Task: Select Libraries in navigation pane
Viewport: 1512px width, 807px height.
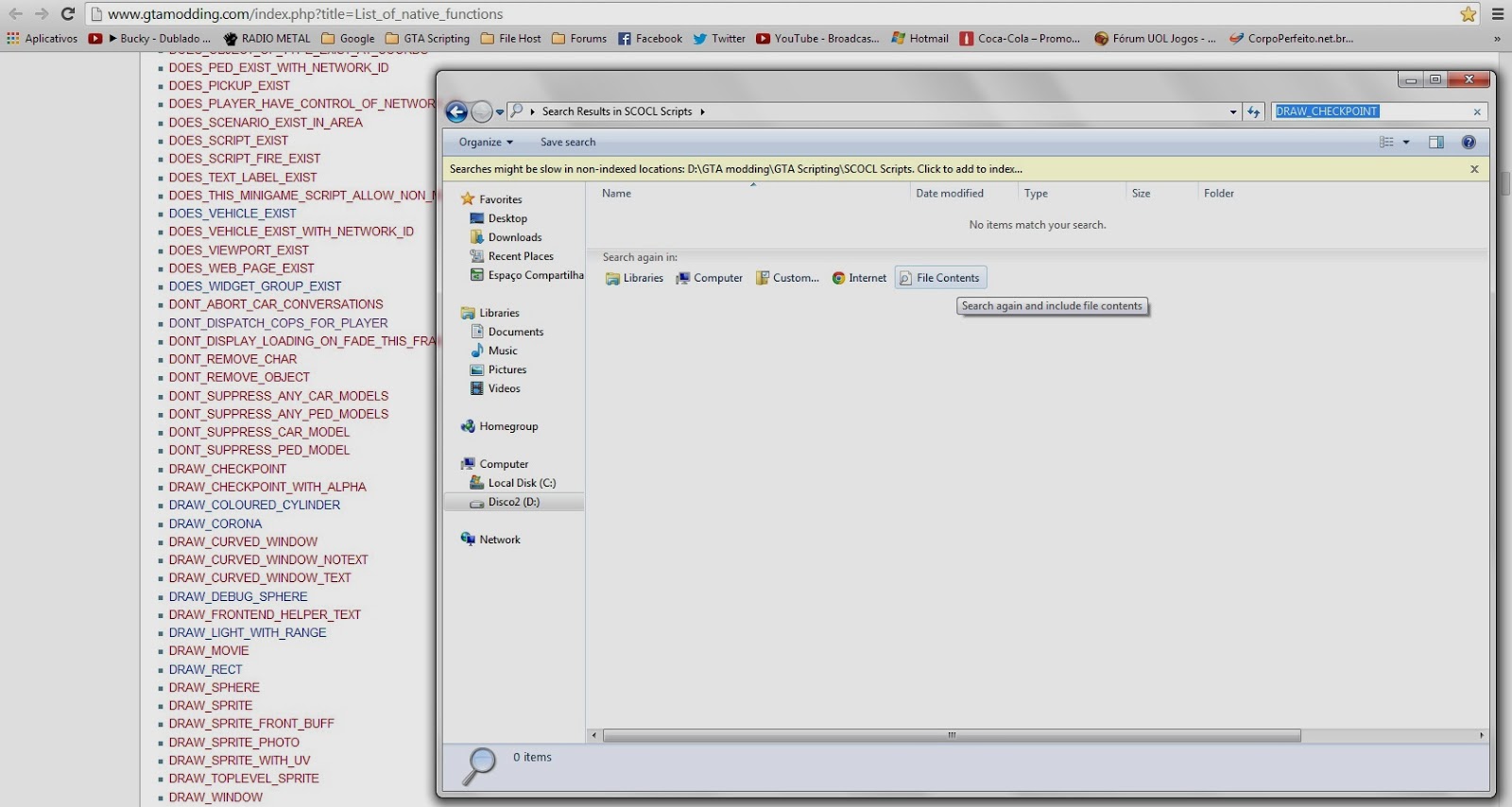Action: click(x=490, y=313)
